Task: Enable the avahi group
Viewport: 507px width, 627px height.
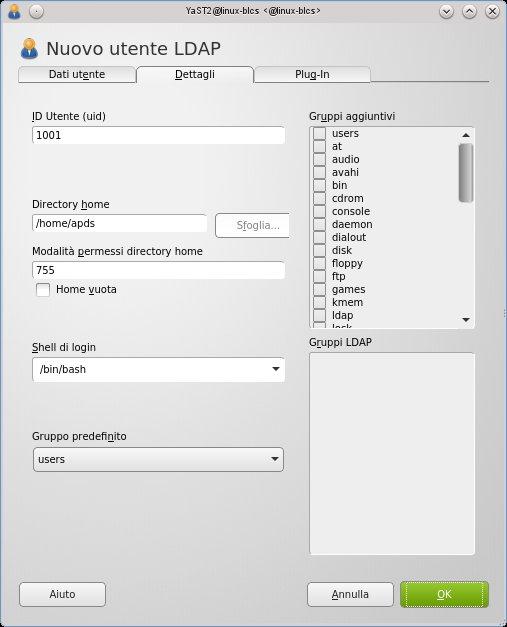Action: pyautogui.click(x=319, y=172)
